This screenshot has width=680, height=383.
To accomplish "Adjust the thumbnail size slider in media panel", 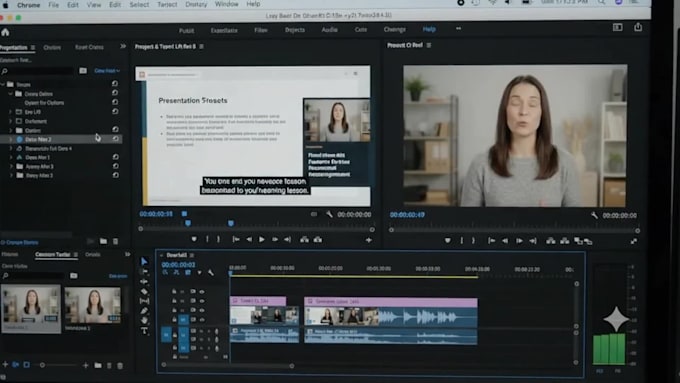I will [x=42, y=365].
